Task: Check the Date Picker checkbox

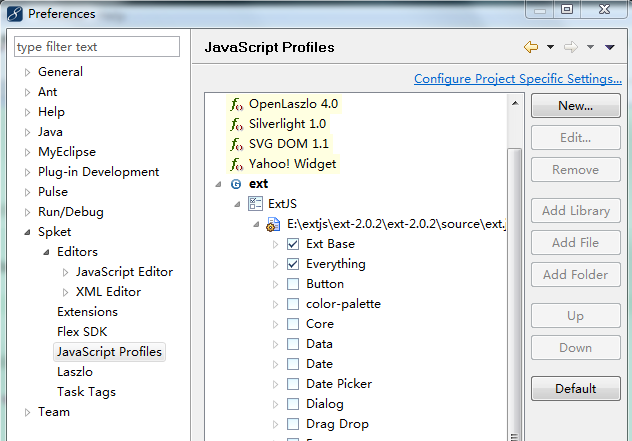Action: [293, 384]
